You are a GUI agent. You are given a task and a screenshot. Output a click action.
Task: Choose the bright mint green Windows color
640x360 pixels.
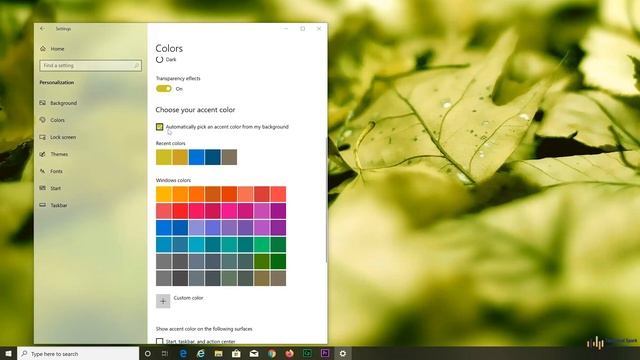262,244
